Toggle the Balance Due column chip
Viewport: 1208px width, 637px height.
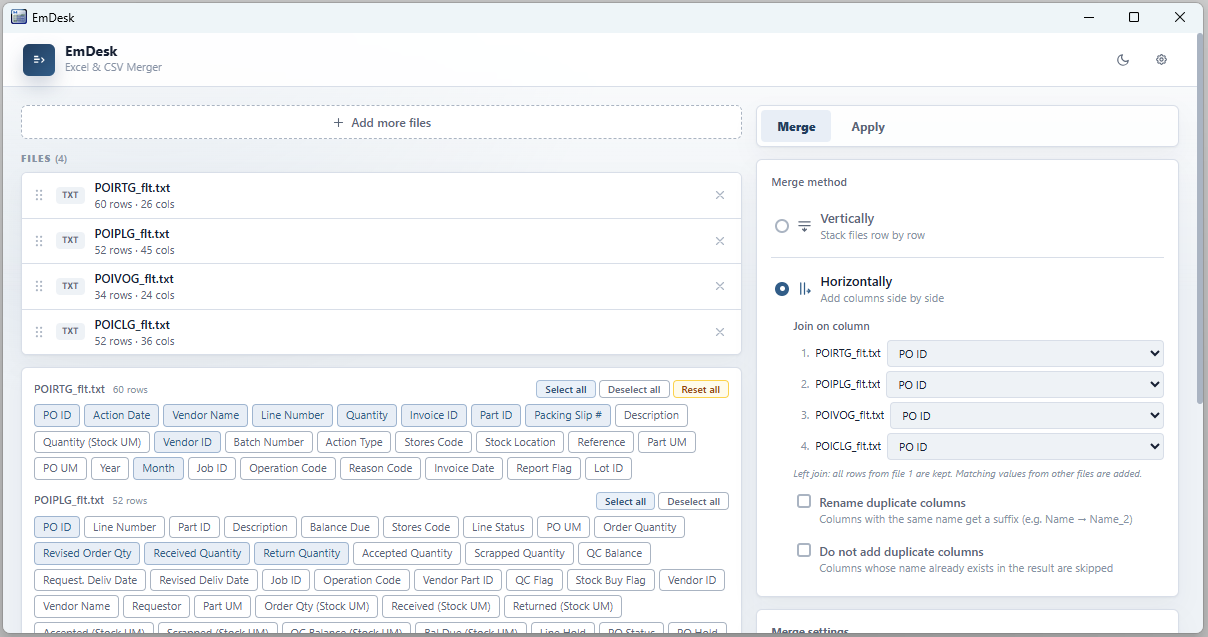(x=340, y=527)
